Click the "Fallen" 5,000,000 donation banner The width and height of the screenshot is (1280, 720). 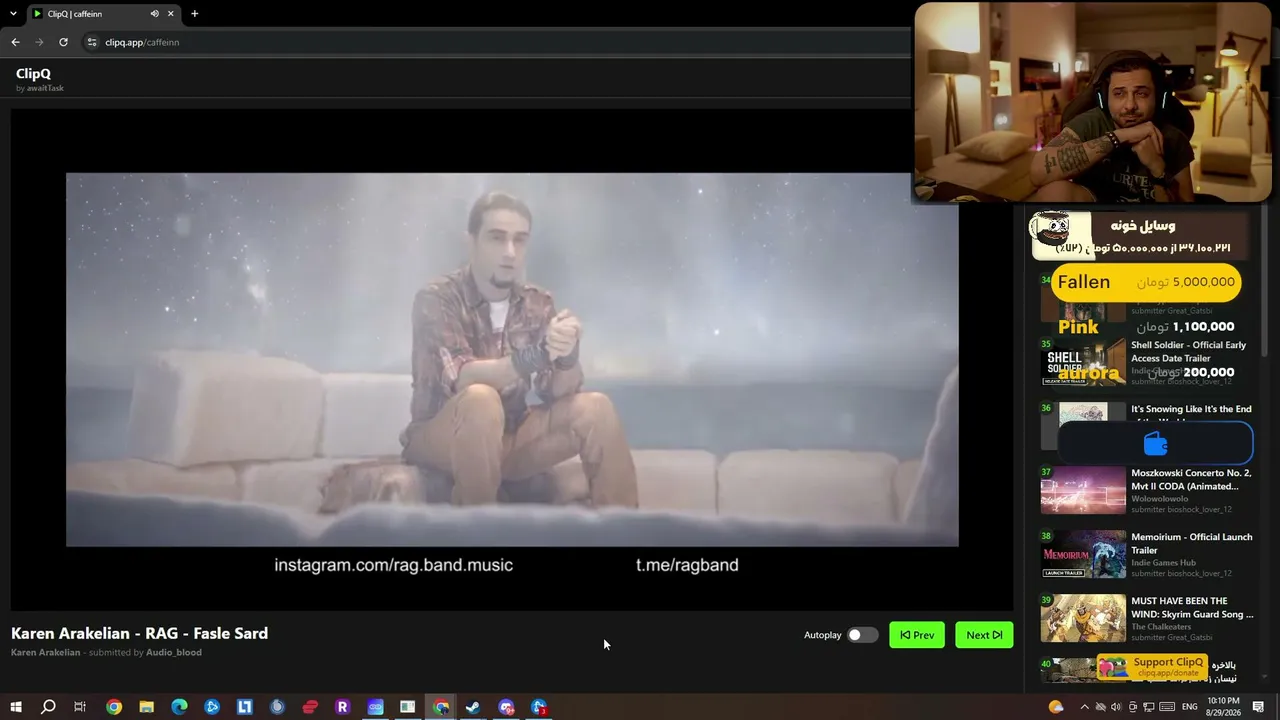(1146, 282)
